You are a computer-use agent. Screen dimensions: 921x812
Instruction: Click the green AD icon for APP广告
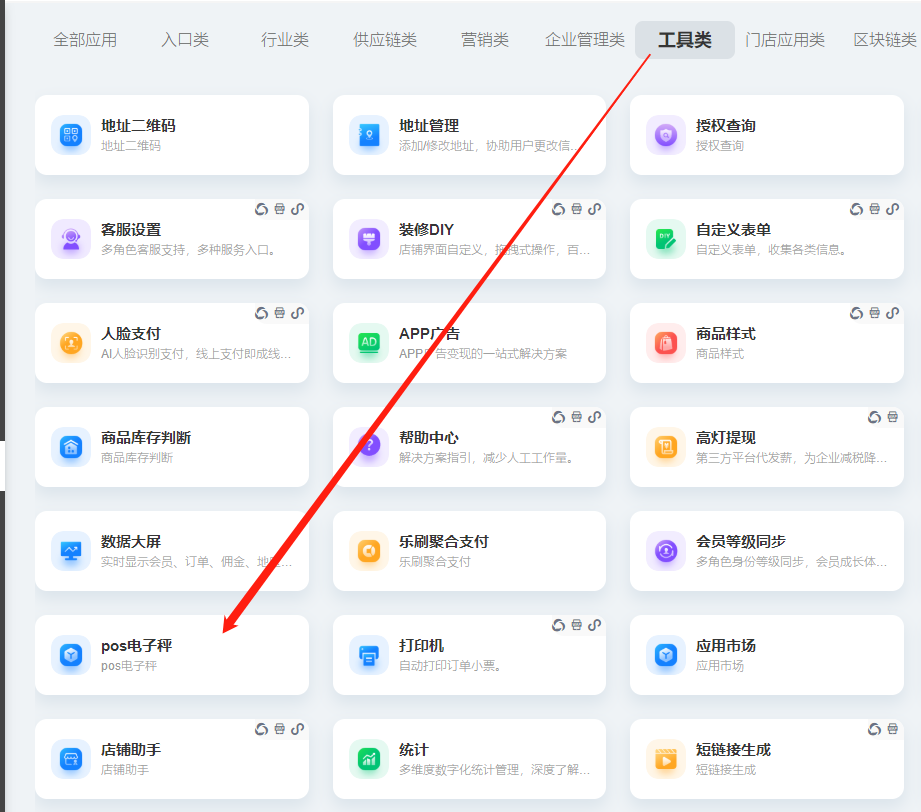coord(369,343)
